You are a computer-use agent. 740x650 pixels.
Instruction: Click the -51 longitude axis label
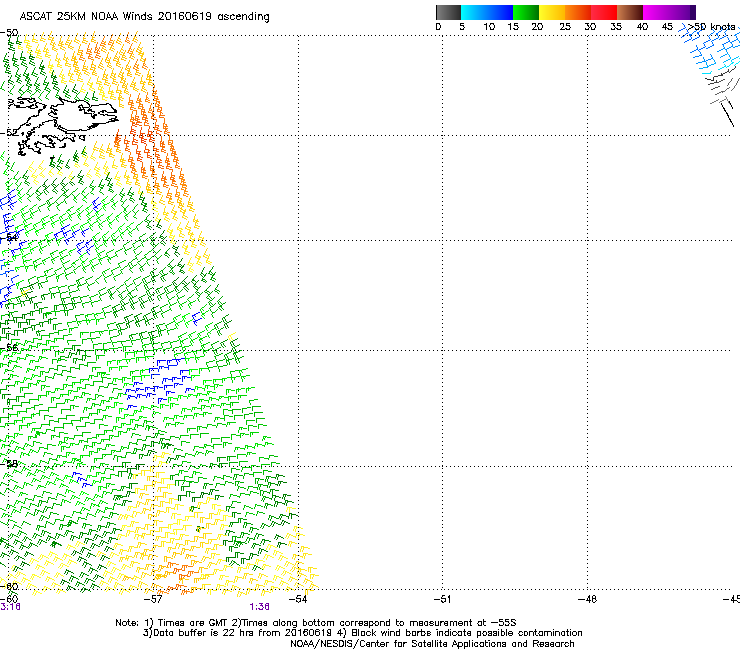[442, 599]
